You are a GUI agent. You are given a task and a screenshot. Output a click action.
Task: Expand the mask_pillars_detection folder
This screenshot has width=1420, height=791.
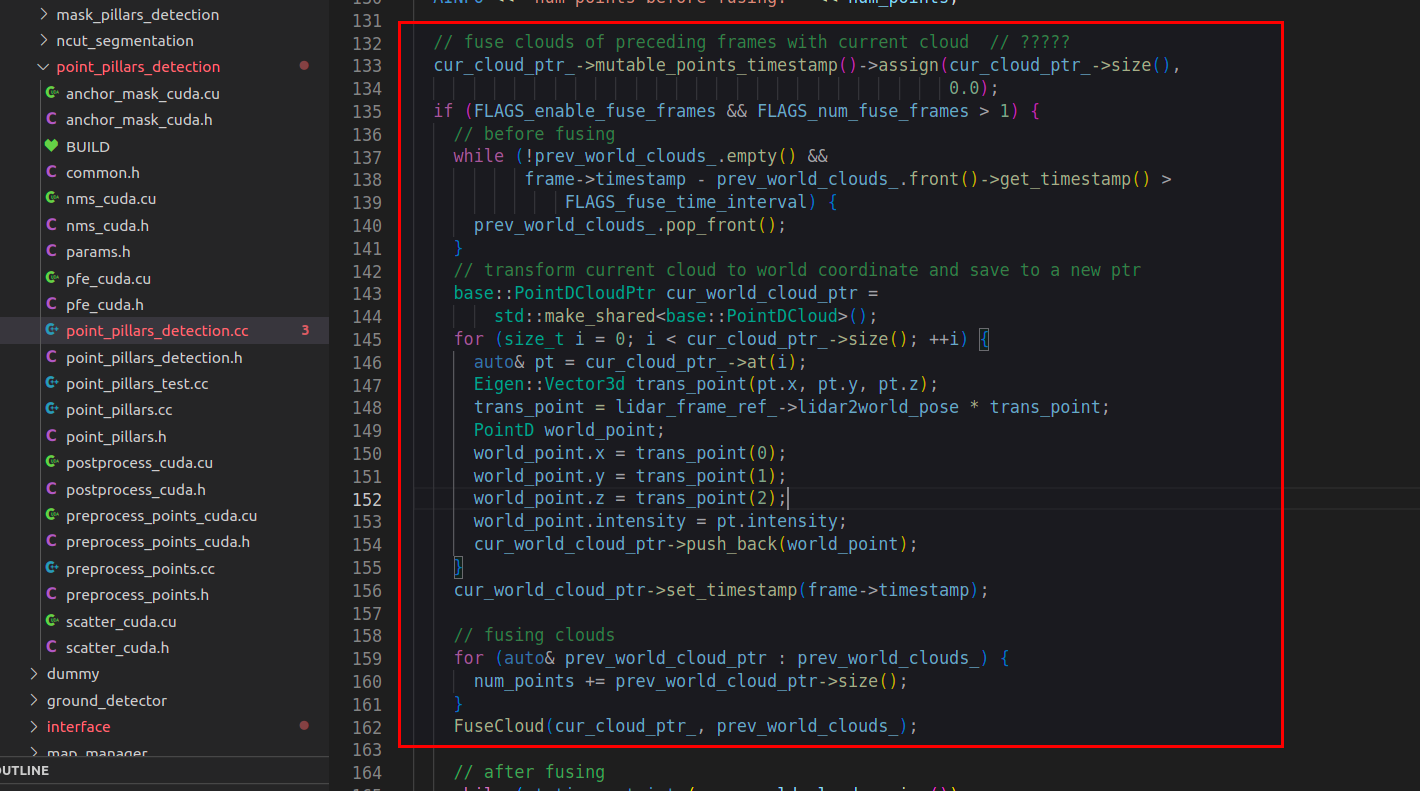(43, 14)
